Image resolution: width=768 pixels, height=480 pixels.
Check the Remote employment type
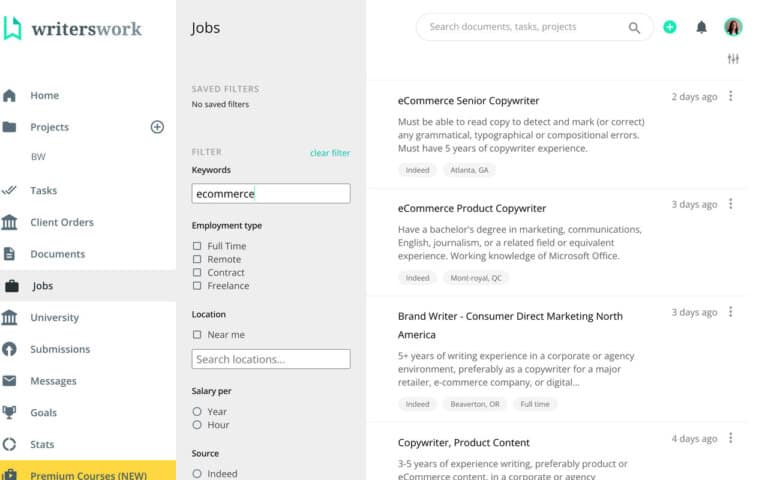[x=197, y=259]
